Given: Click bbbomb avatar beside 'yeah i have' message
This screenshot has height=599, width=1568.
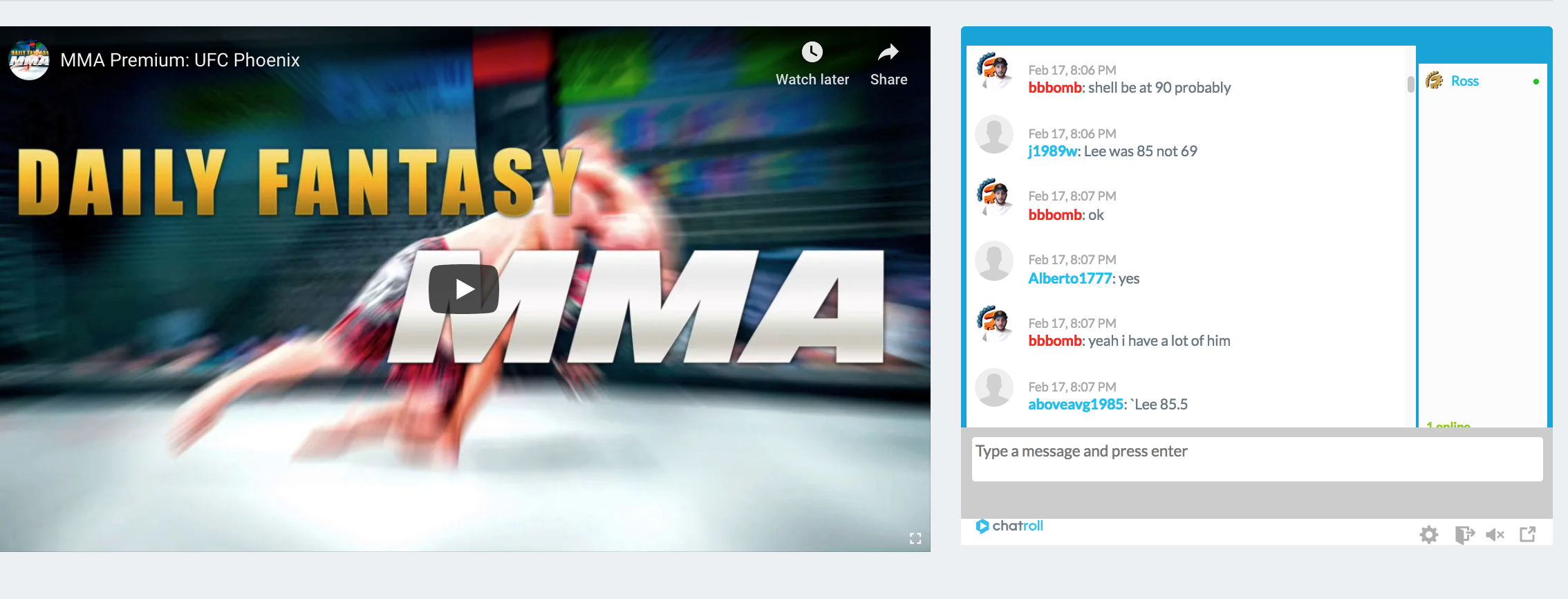Looking at the screenshot, I should click(994, 324).
